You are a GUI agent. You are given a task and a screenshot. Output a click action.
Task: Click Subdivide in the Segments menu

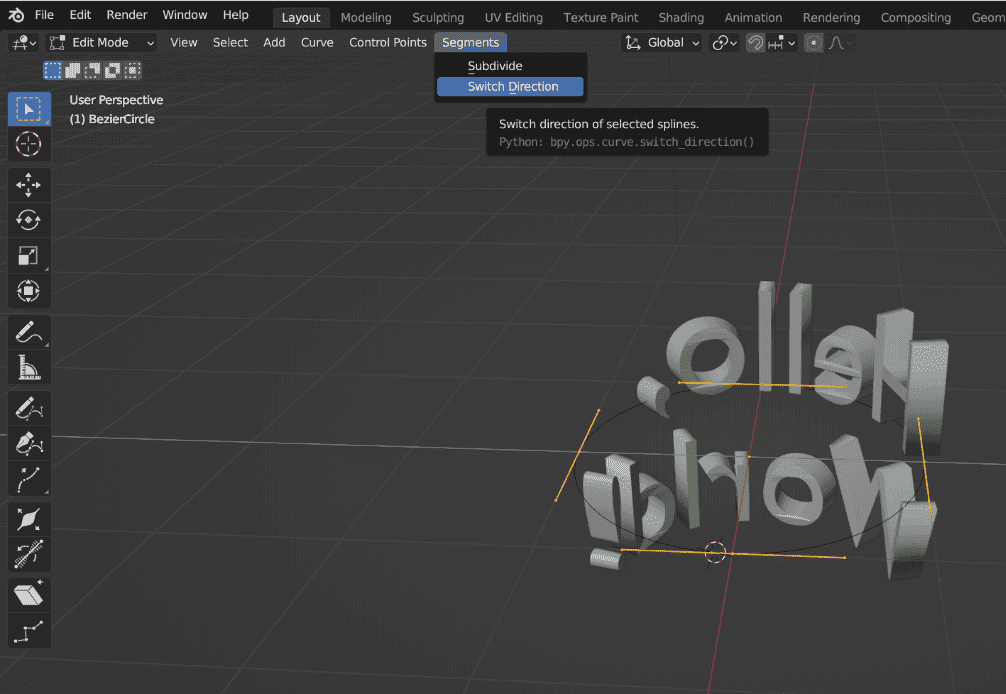[x=510, y=66]
